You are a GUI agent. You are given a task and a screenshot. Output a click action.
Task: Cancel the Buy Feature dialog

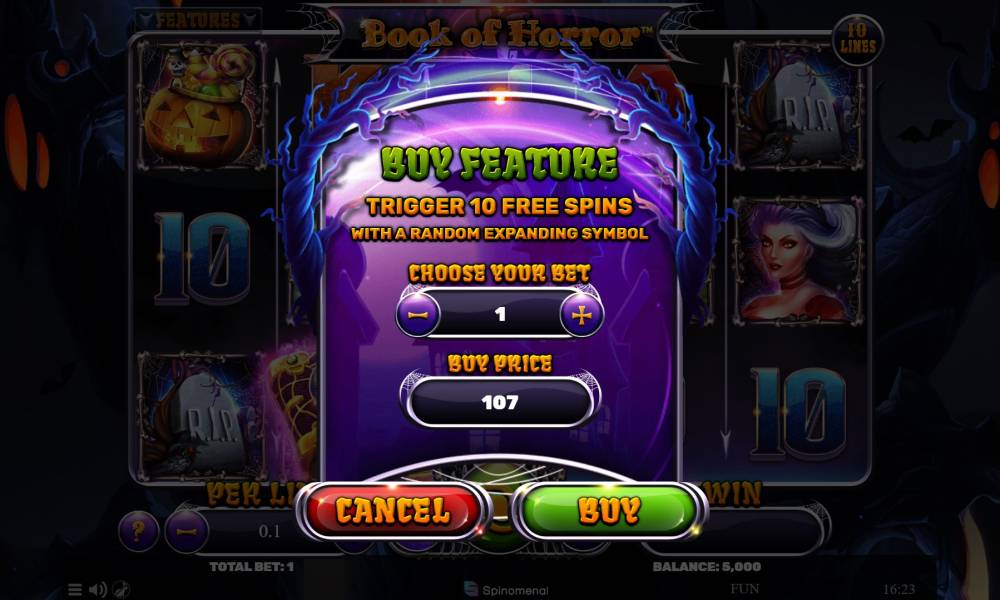(393, 511)
